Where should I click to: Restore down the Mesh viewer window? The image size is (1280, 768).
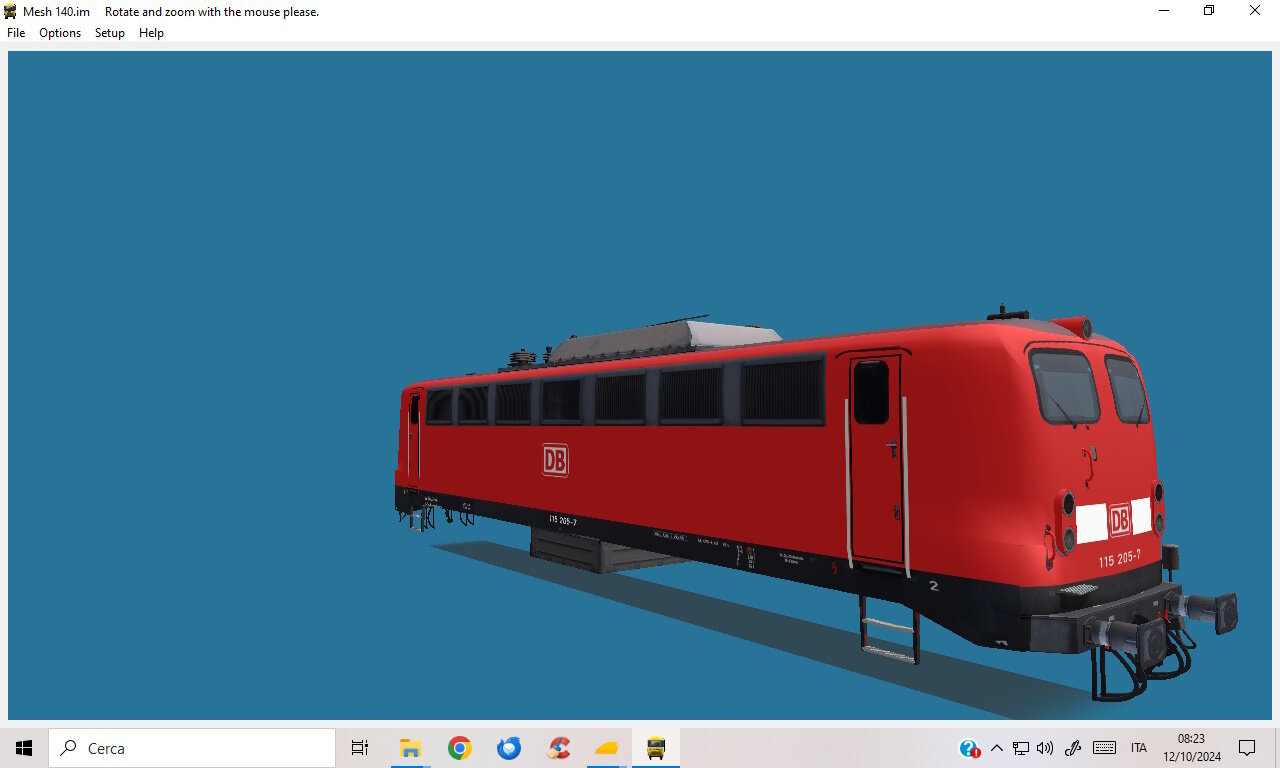[x=1209, y=11]
